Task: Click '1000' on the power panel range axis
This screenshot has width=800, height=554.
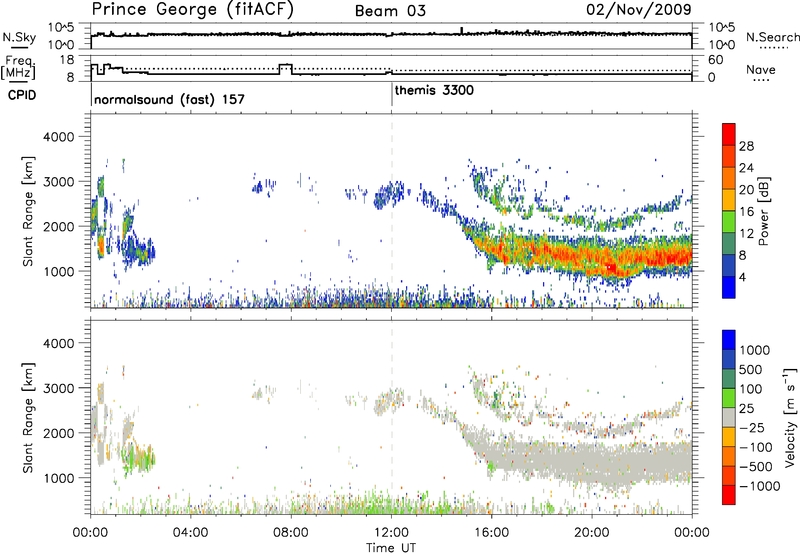Action: pos(58,271)
